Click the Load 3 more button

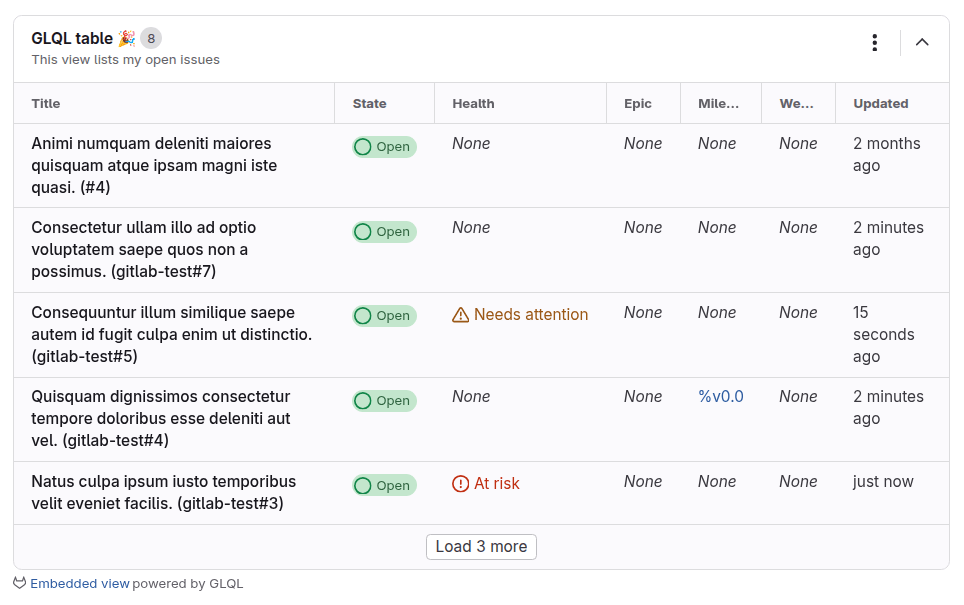(481, 547)
